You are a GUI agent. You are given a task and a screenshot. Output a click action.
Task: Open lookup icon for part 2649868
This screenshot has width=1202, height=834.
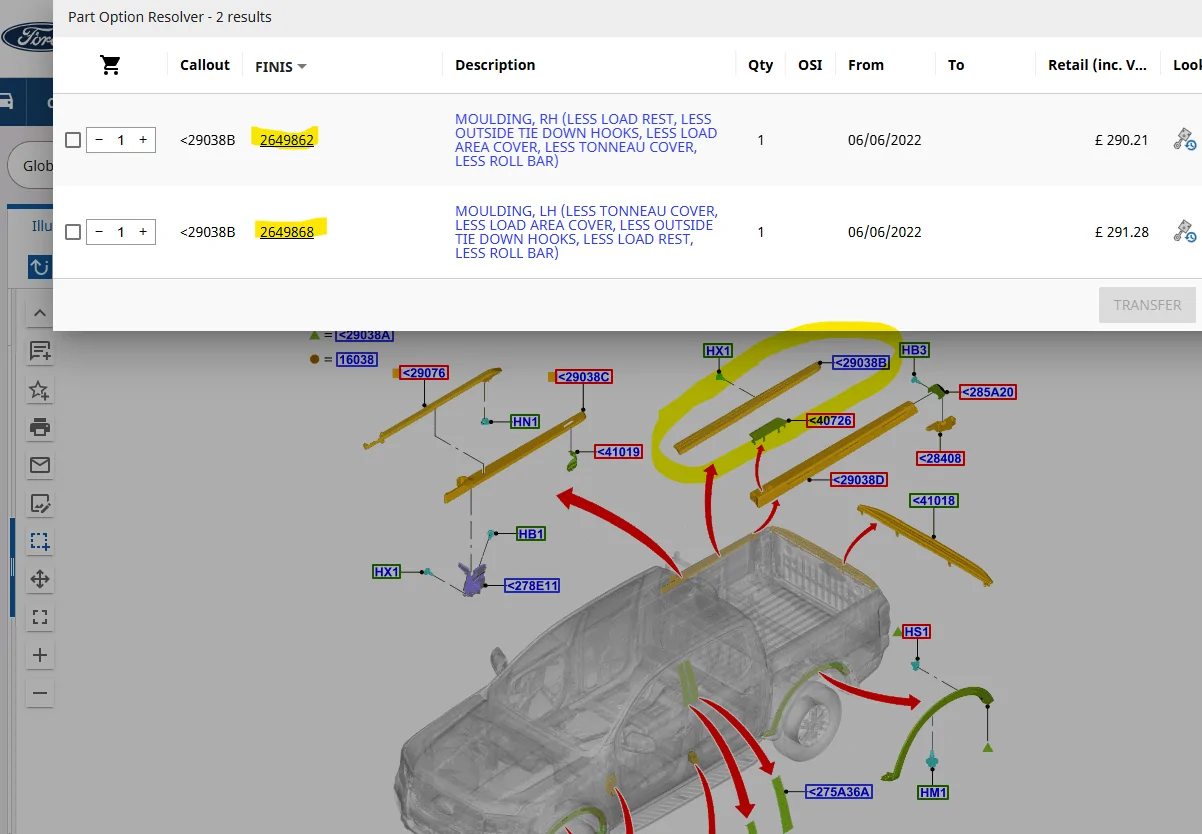[1185, 232]
